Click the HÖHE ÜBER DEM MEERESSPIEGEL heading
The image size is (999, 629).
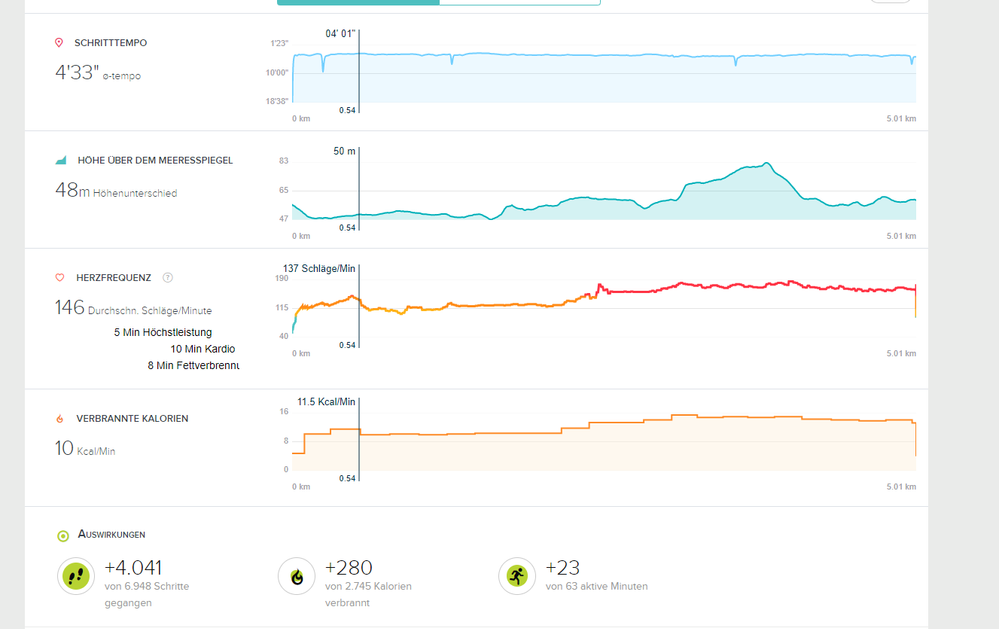pos(155,160)
